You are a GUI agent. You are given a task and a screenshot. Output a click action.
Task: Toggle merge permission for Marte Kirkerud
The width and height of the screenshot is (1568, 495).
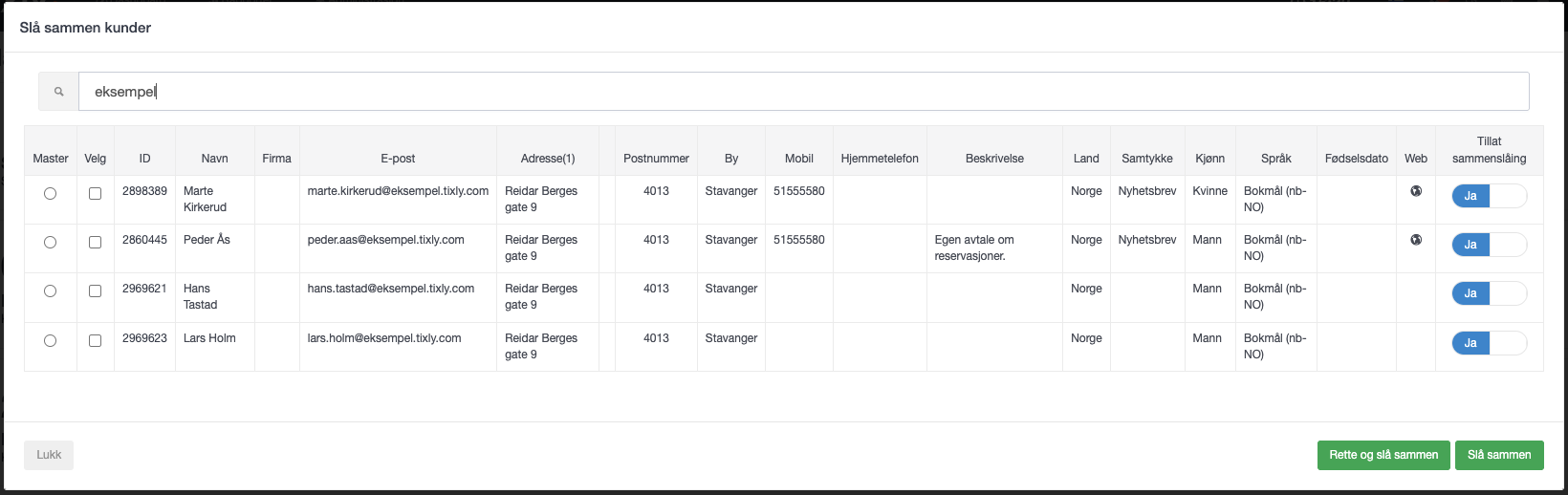1489,196
